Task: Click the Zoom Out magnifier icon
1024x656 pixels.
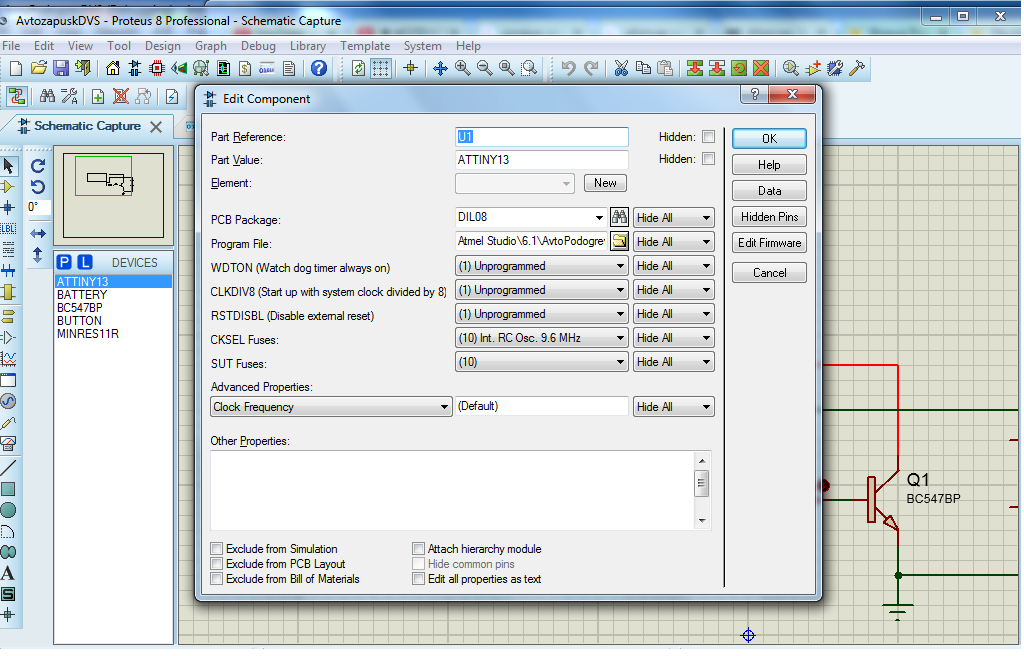Action: [485, 68]
